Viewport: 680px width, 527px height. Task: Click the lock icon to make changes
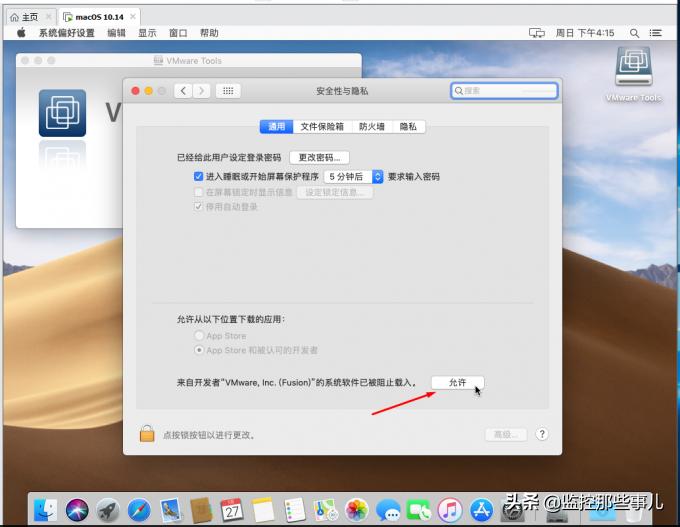coord(147,433)
